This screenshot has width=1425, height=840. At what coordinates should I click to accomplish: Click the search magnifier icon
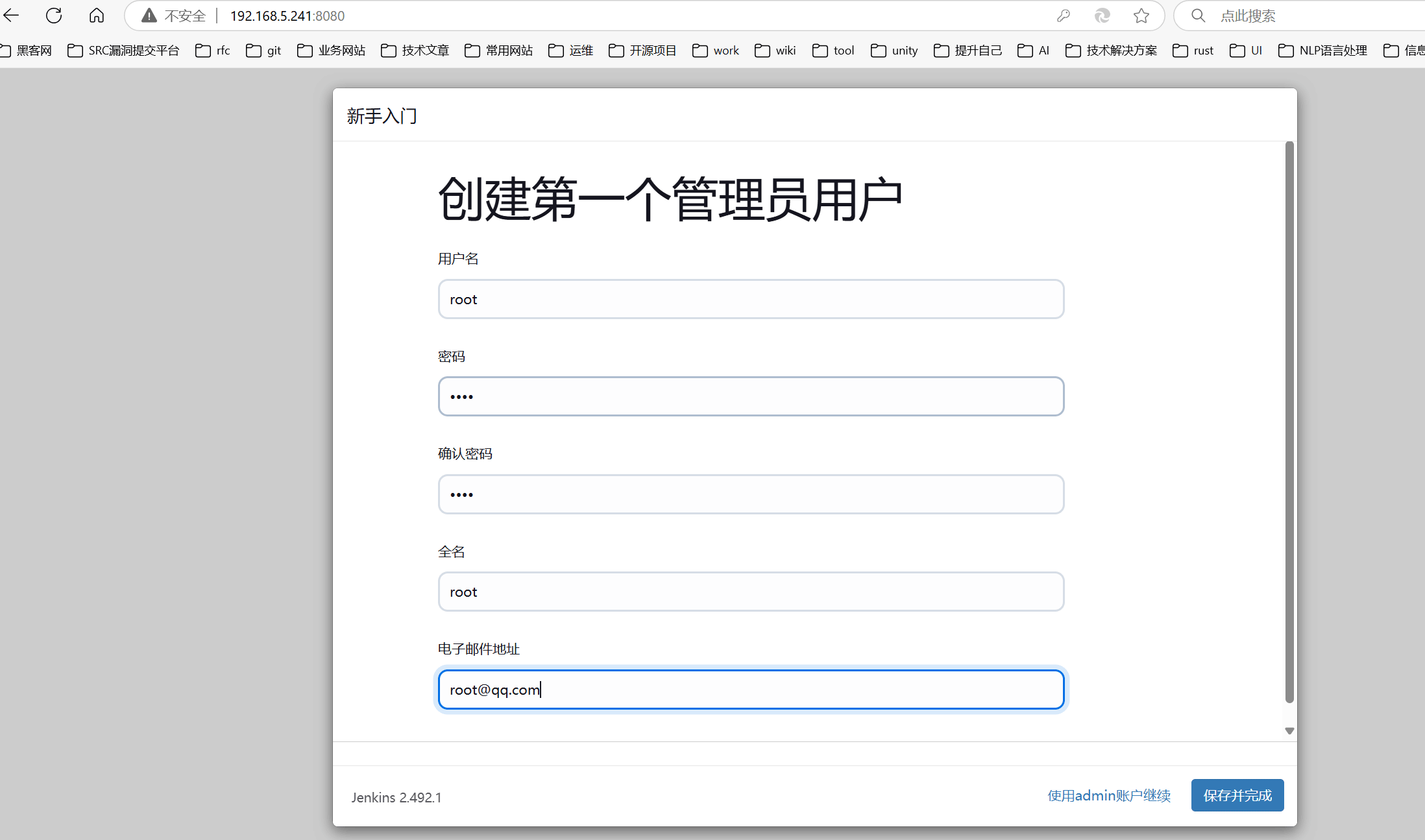tap(1199, 16)
